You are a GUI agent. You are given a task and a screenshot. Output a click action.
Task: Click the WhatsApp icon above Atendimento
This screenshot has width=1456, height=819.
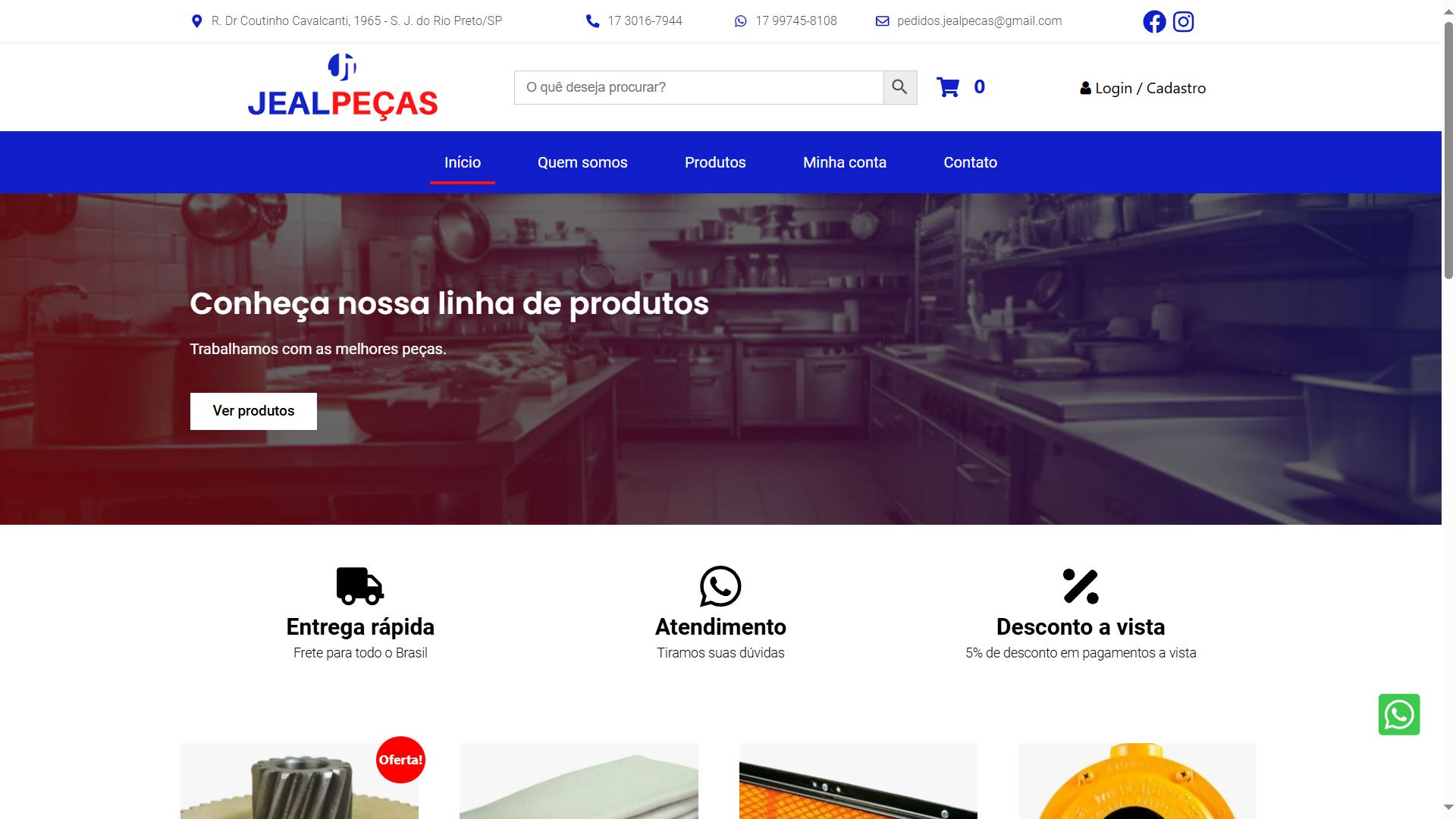[720, 586]
